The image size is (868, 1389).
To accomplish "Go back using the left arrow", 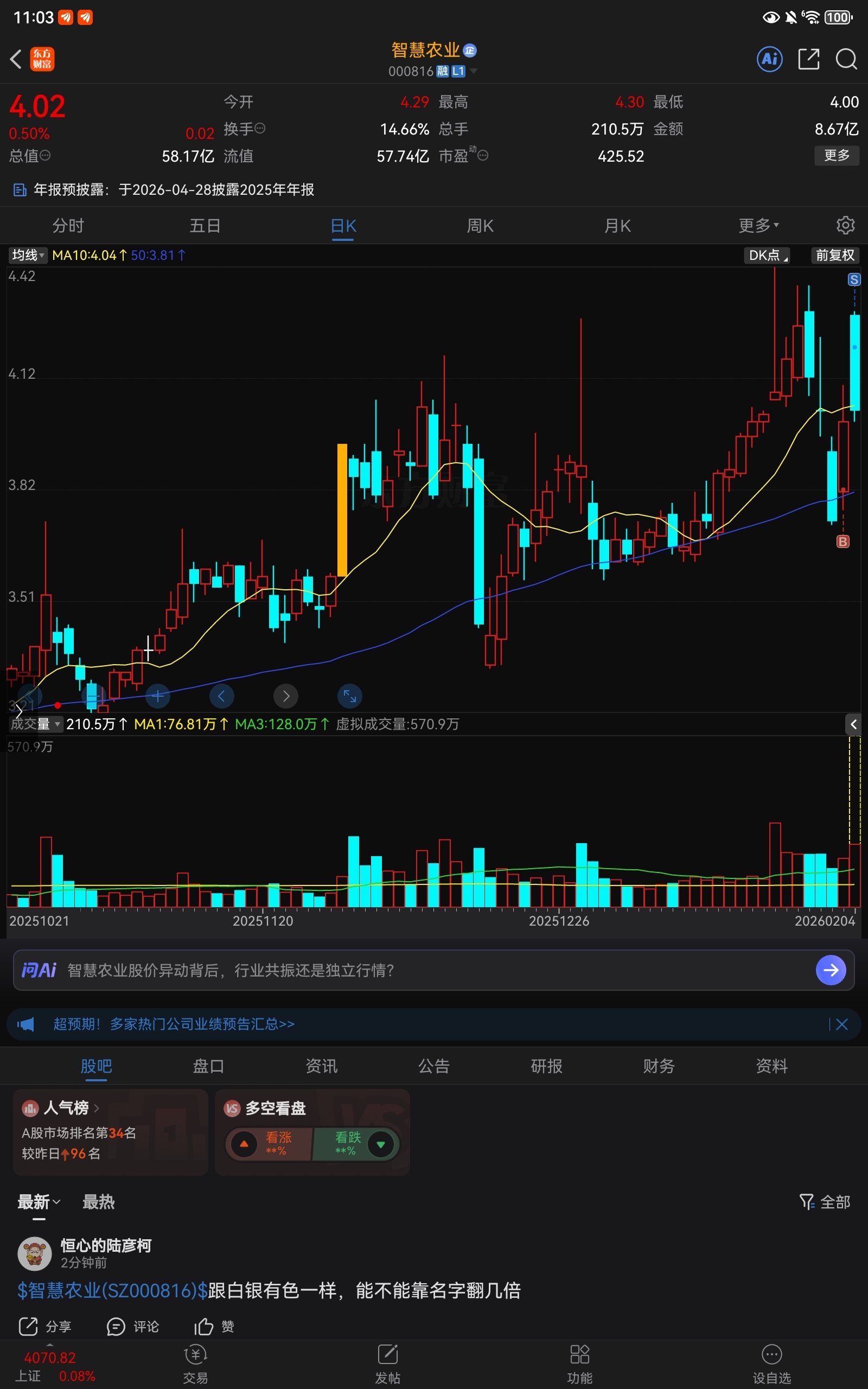I will pos(16,59).
